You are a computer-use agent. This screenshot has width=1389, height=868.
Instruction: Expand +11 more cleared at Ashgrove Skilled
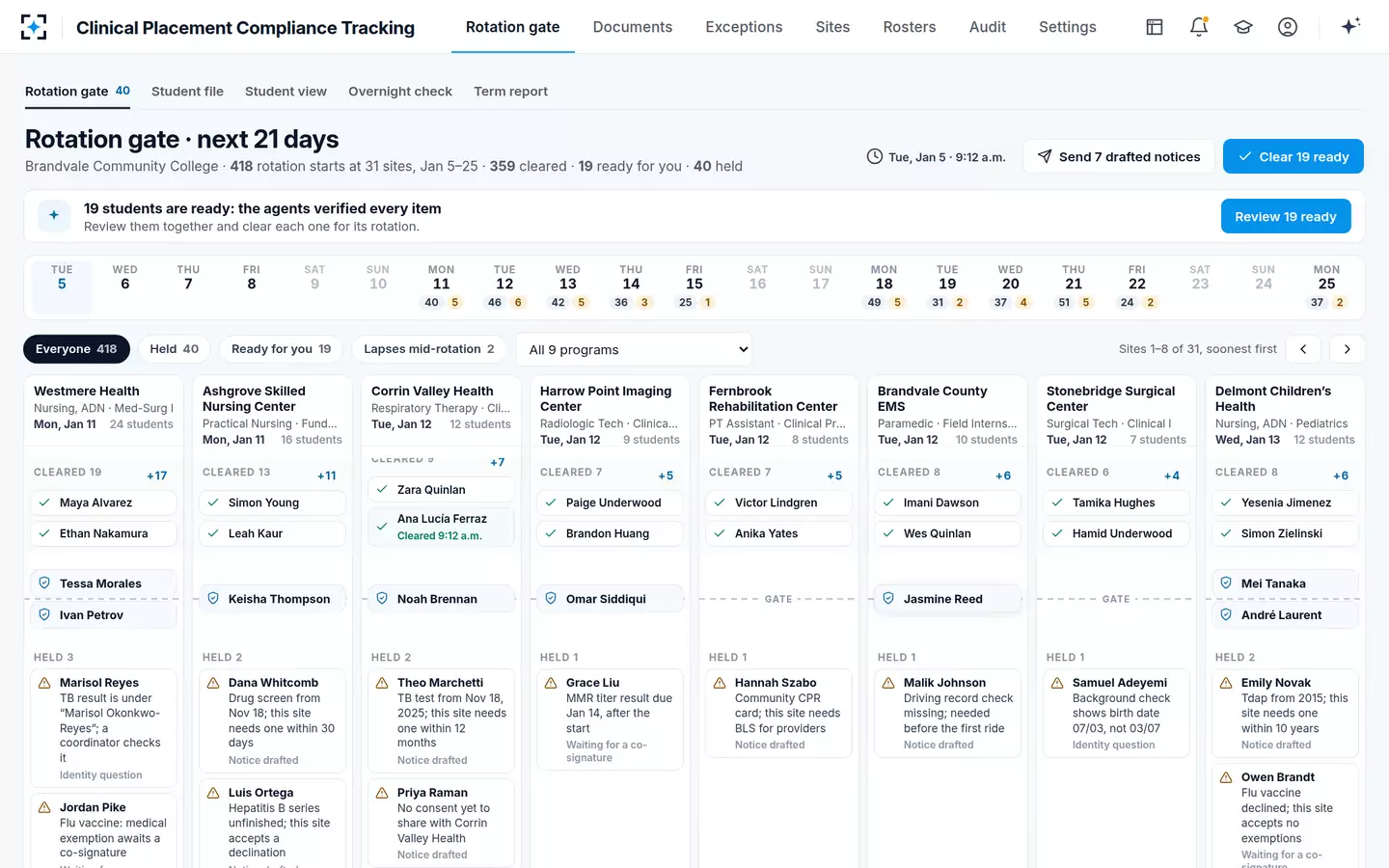327,475
